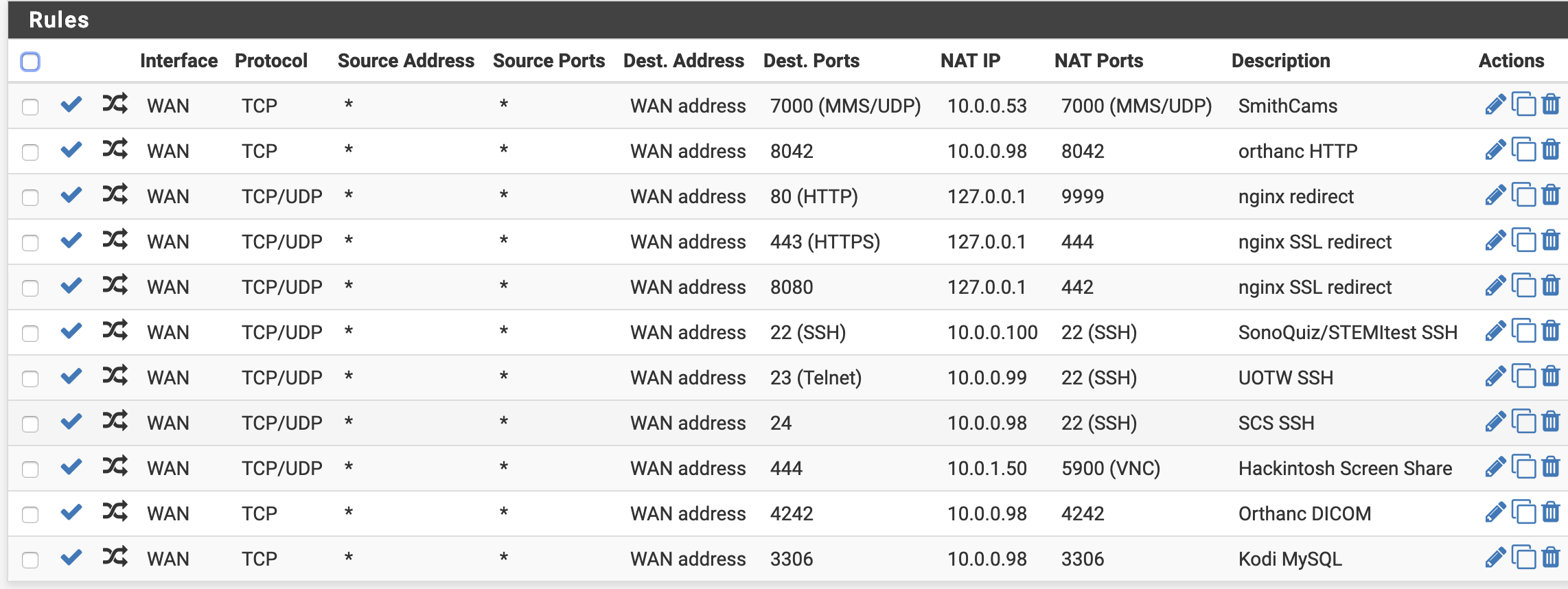Viewport: 1568px width, 589px height.
Task: Click the Description column header
Action: (x=1280, y=61)
